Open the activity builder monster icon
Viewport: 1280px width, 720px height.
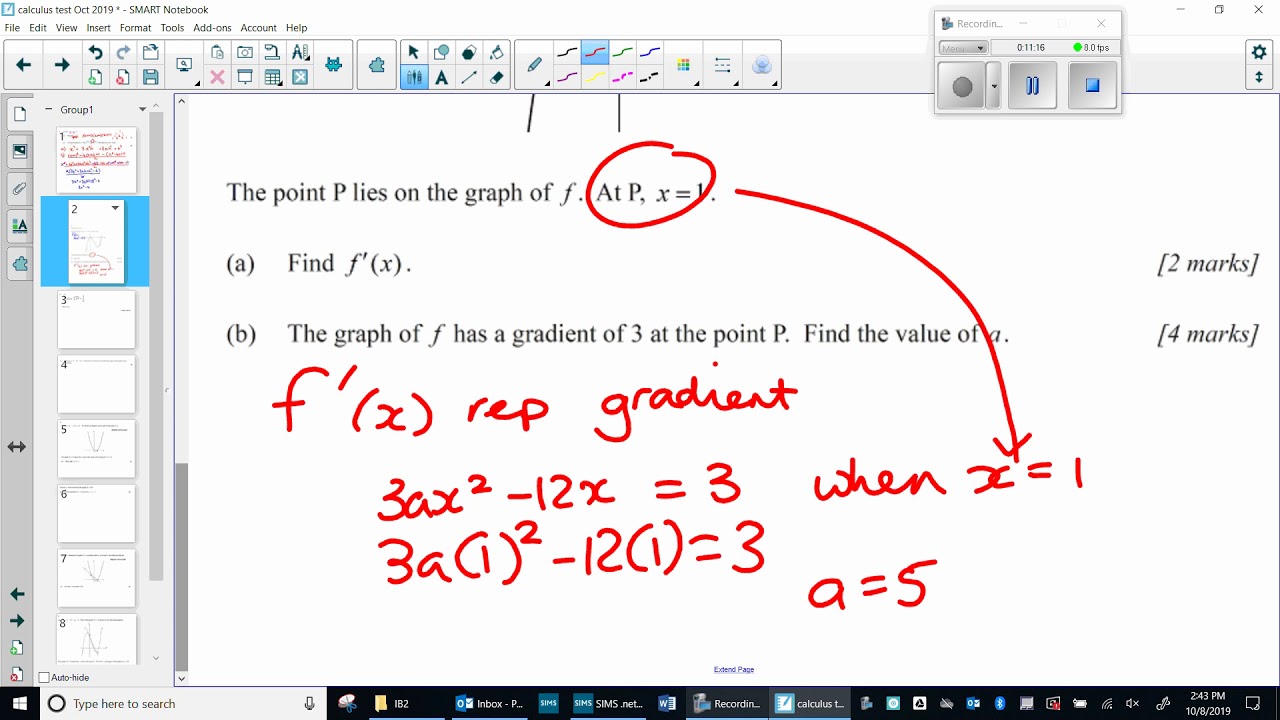tap(333, 65)
